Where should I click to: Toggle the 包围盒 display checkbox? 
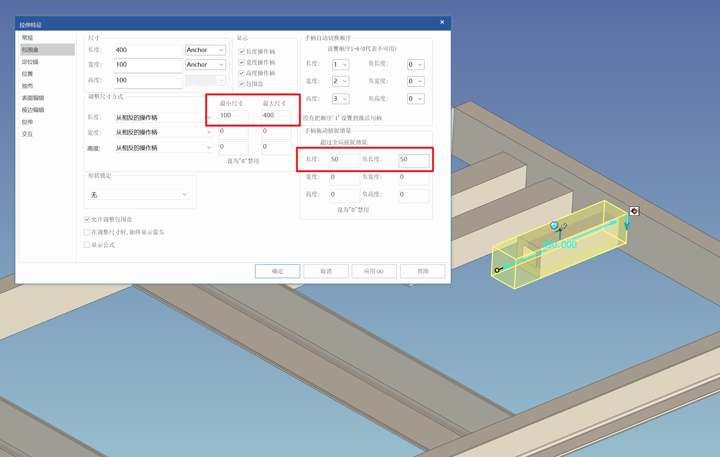[241, 84]
